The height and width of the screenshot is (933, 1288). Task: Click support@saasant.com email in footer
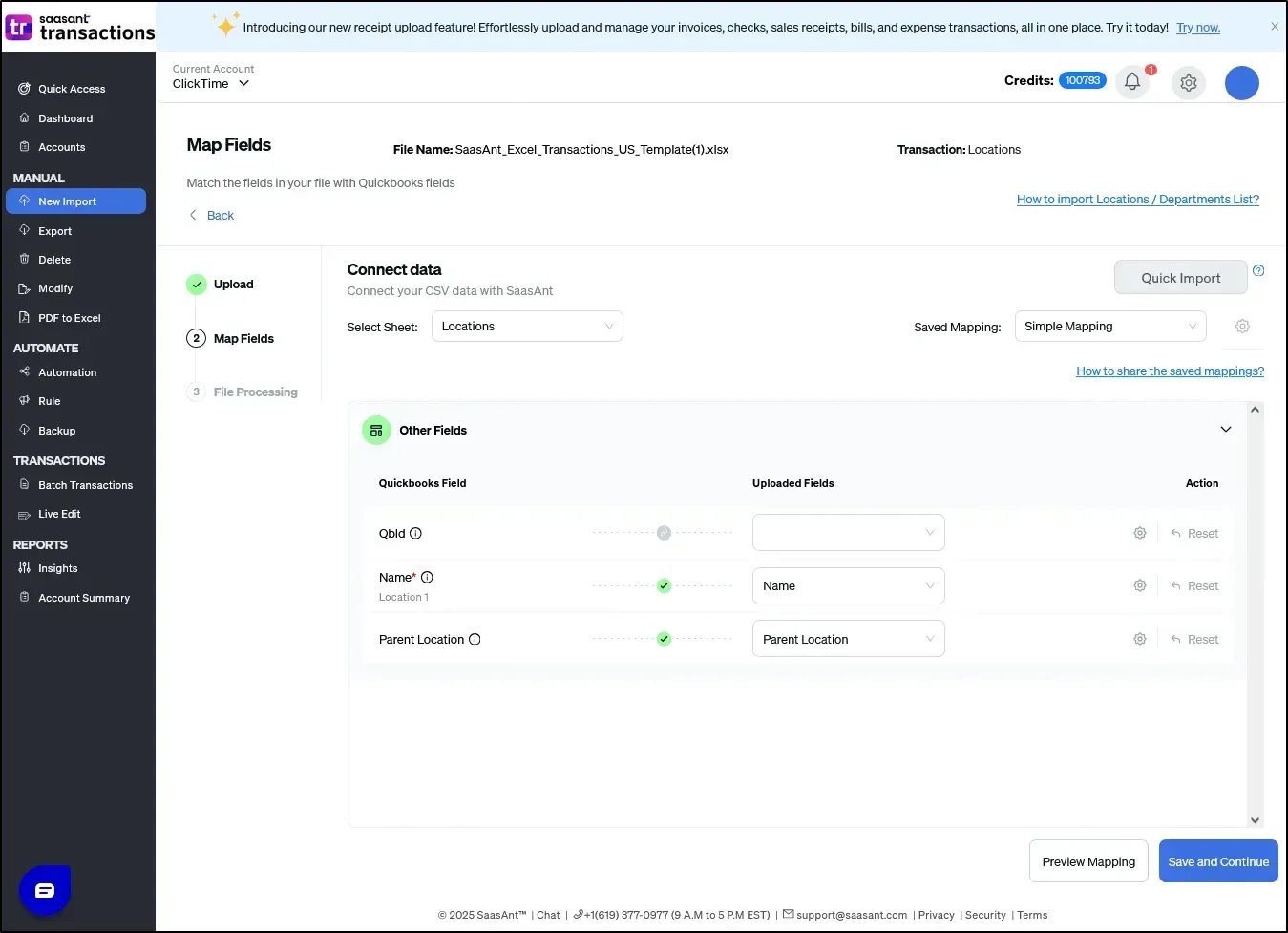pyautogui.click(x=852, y=915)
